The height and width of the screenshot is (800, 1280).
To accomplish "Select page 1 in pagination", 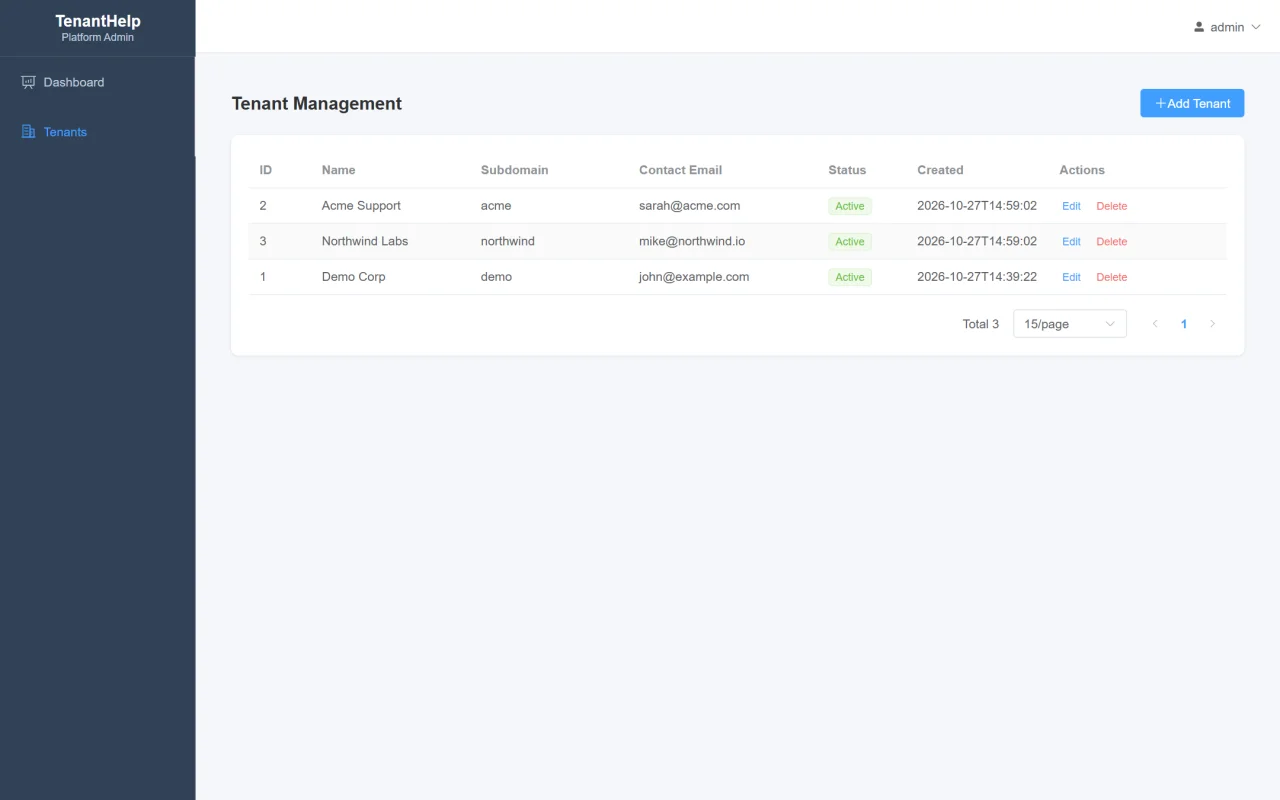I will click(1184, 324).
